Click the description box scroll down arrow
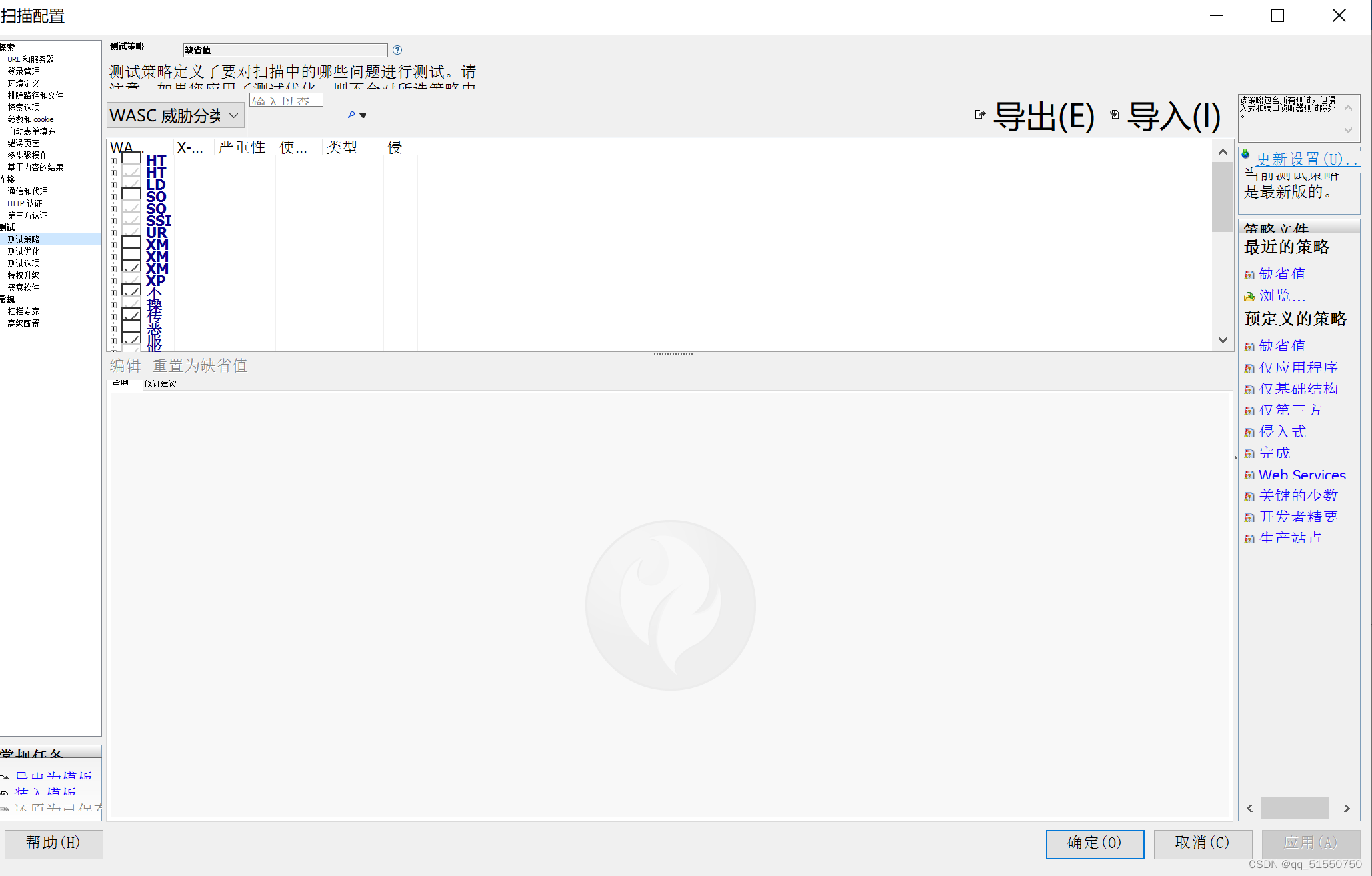This screenshot has width=1372, height=876. click(x=1349, y=130)
